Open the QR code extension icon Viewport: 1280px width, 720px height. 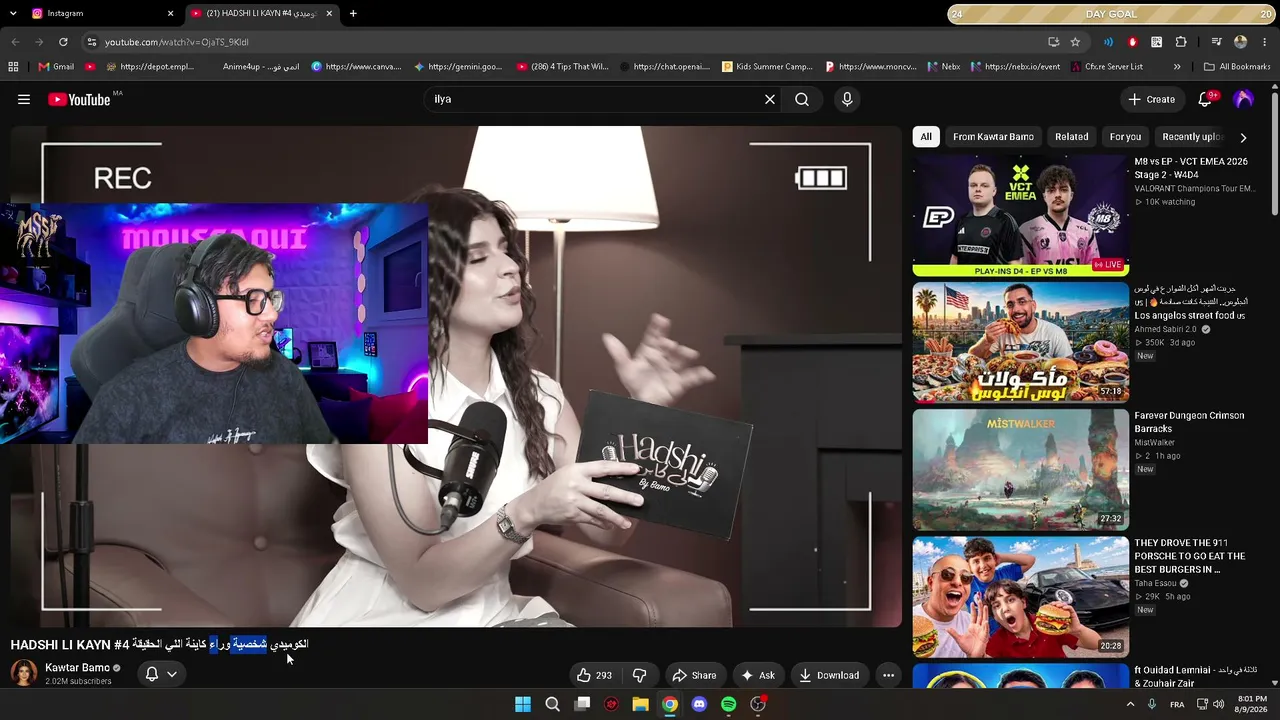pyautogui.click(x=1157, y=42)
